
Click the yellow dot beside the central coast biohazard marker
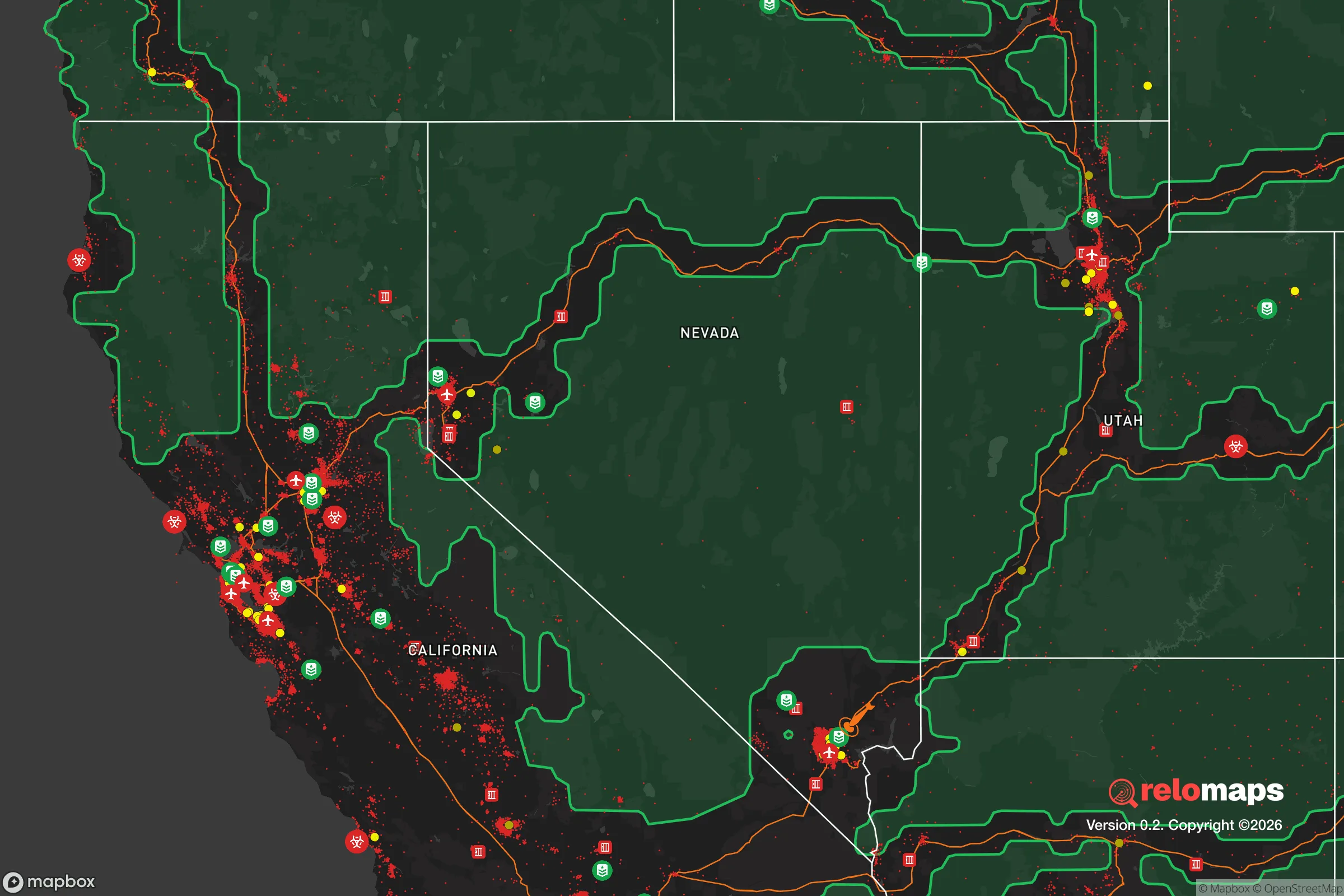coord(374,837)
